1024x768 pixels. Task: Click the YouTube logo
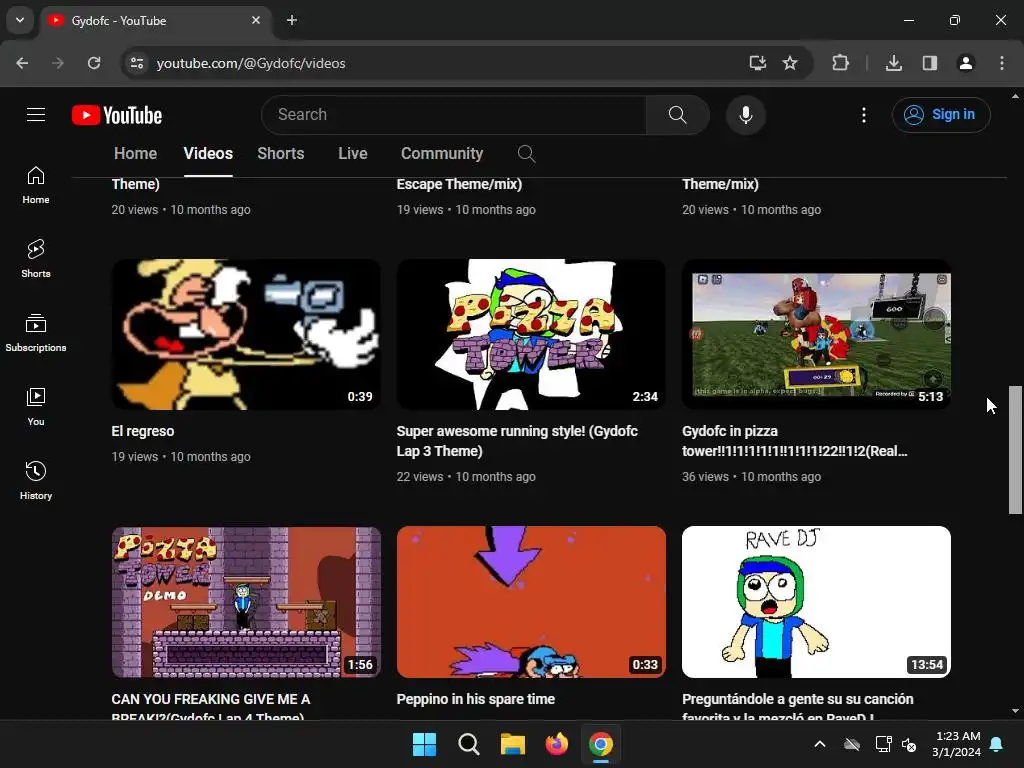click(x=117, y=115)
